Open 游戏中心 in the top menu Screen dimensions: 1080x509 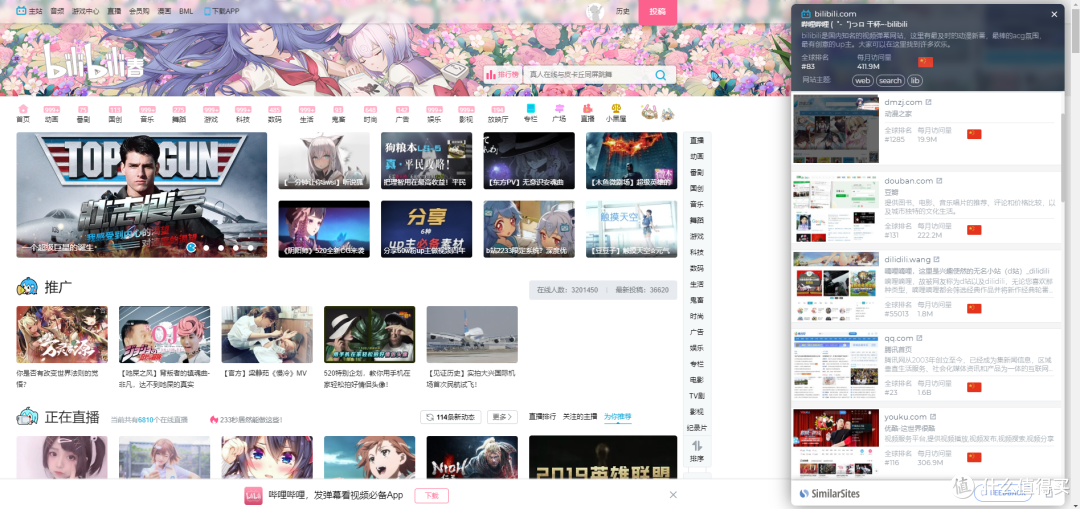click(86, 12)
